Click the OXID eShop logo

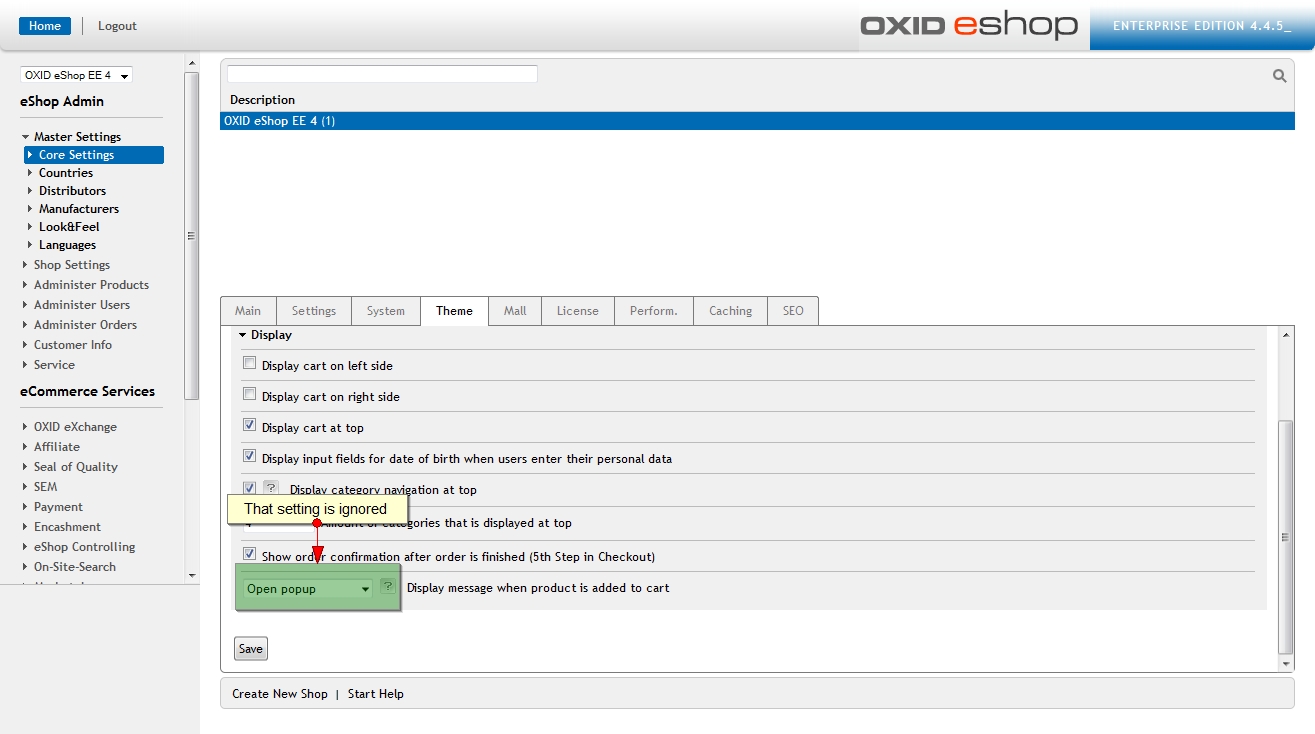point(968,25)
